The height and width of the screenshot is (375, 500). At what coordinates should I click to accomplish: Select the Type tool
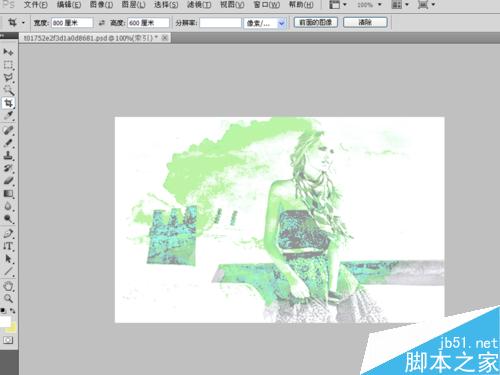click(8, 246)
